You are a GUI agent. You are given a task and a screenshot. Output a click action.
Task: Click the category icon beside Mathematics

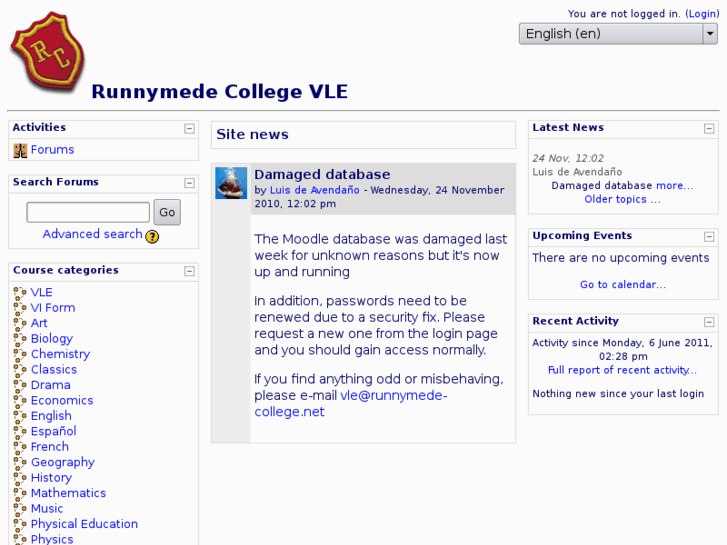click(20, 493)
